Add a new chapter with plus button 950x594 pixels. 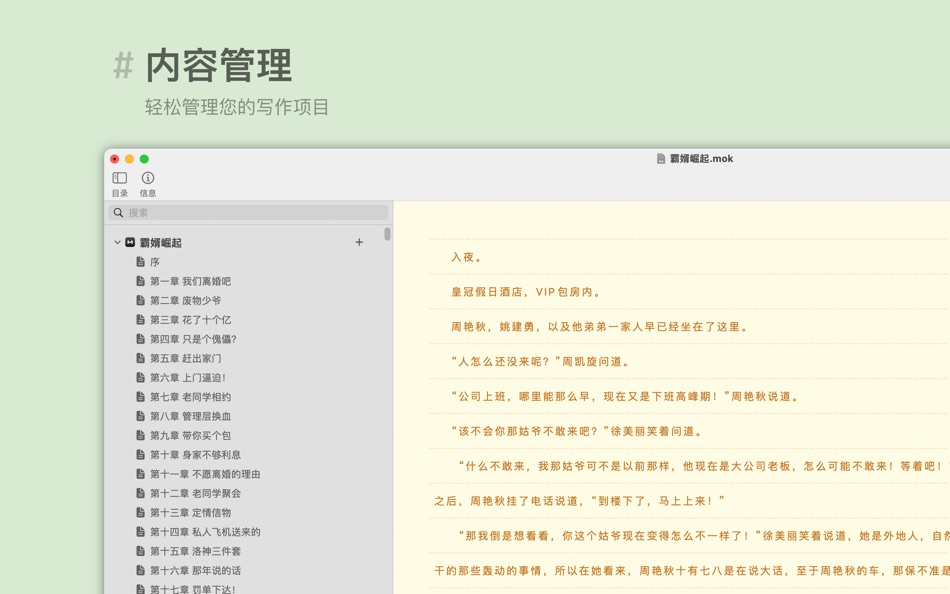[359, 242]
